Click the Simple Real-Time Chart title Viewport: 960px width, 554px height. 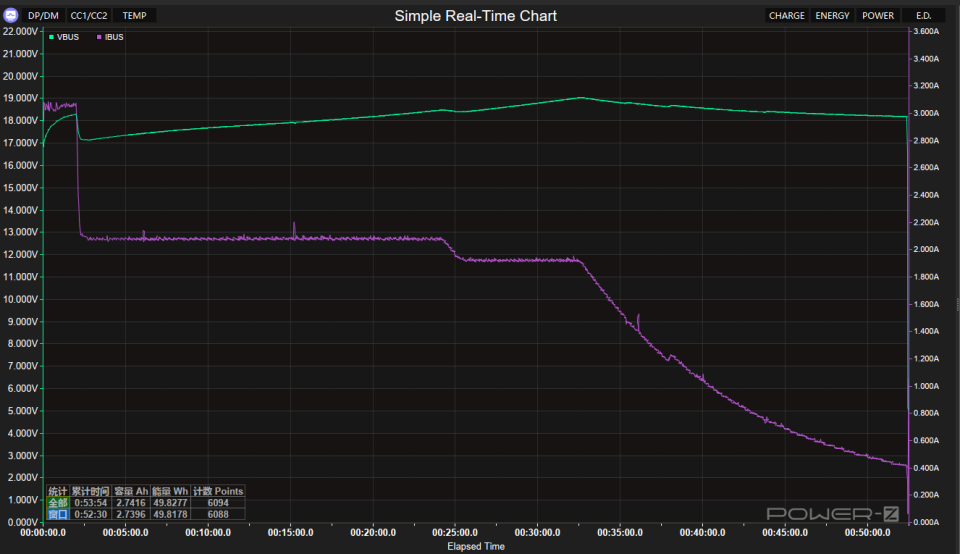pyautogui.click(x=476, y=16)
